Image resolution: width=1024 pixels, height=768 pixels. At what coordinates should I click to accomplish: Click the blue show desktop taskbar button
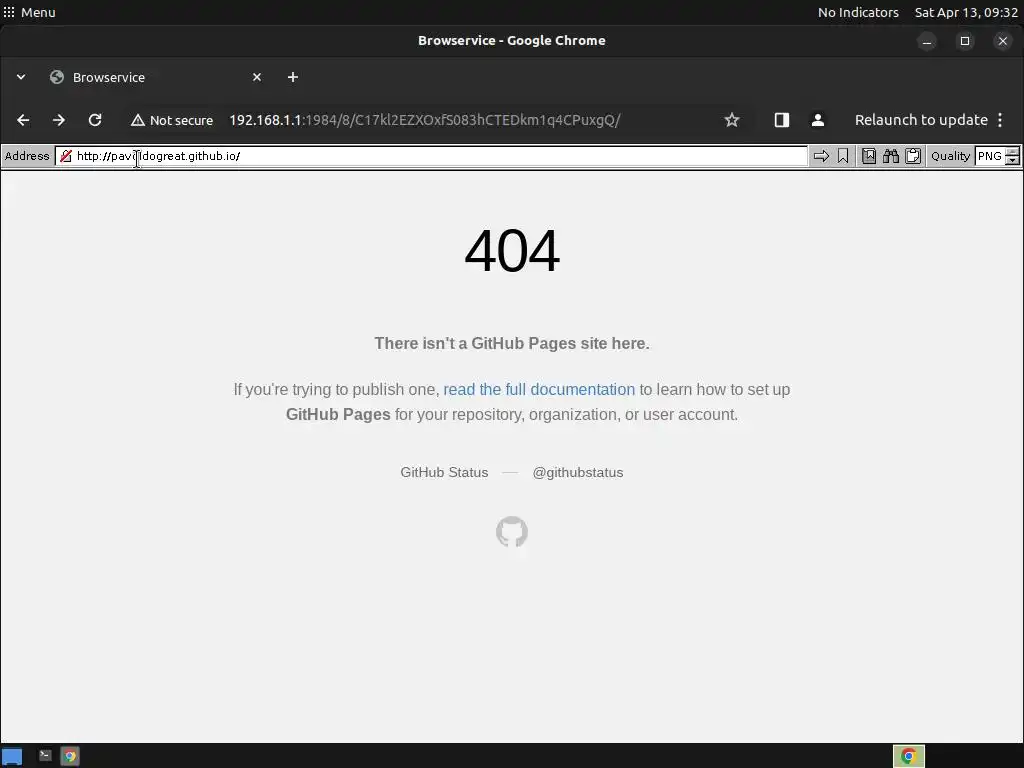click(x=12, y=757)
